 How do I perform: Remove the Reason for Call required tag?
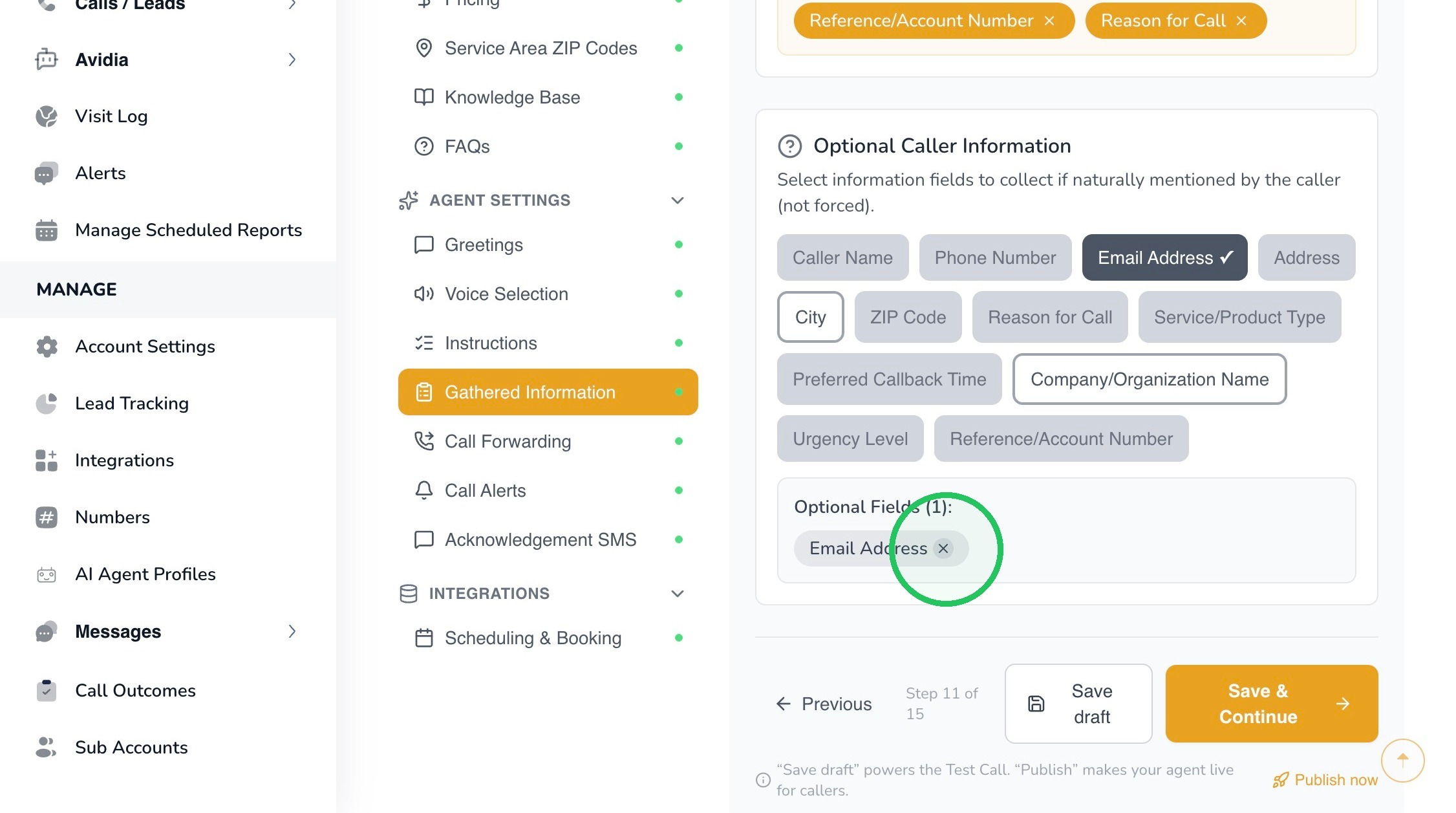(x=1241, y=21)
